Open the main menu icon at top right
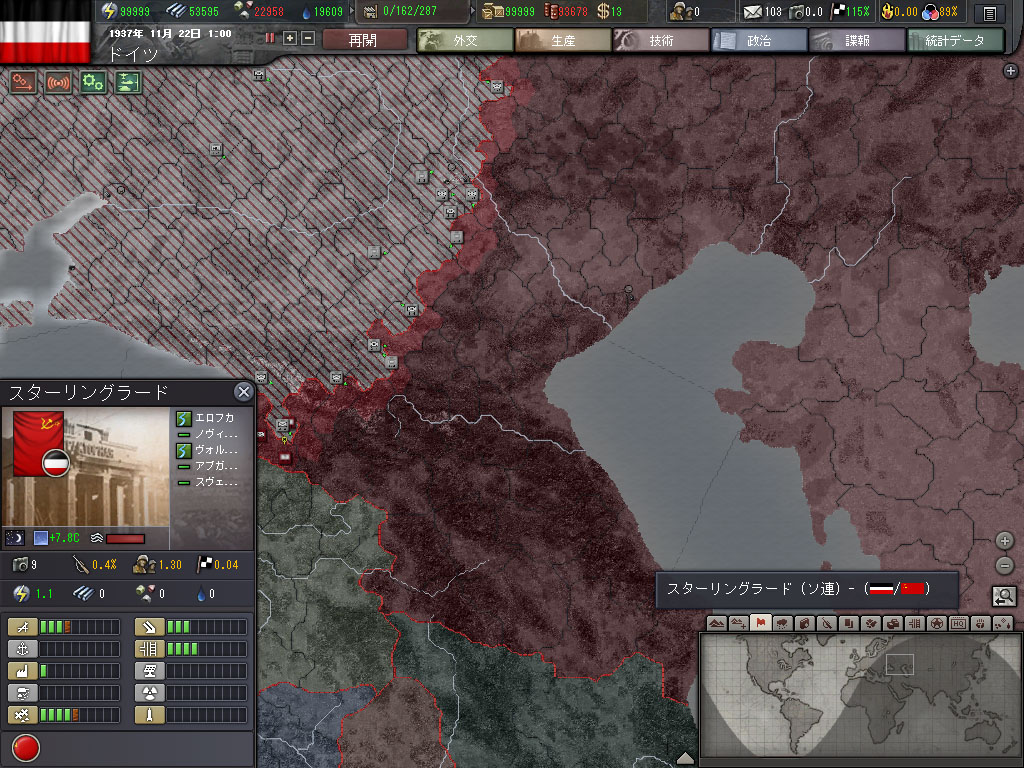The width and height of the screenshot is (1024, 768). pyautogui.click(x=989, y=12)
